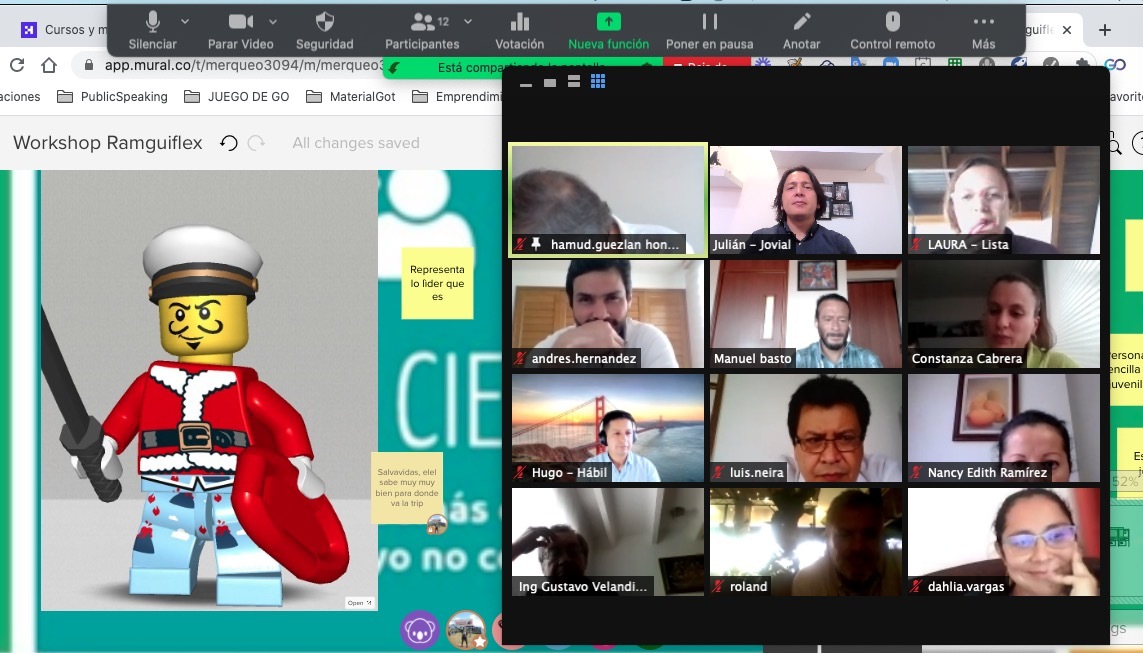This screenshot has height=653, width=1143.
Task: Open the Emprendimi bookmarks folder
Action: click(456, 96)
